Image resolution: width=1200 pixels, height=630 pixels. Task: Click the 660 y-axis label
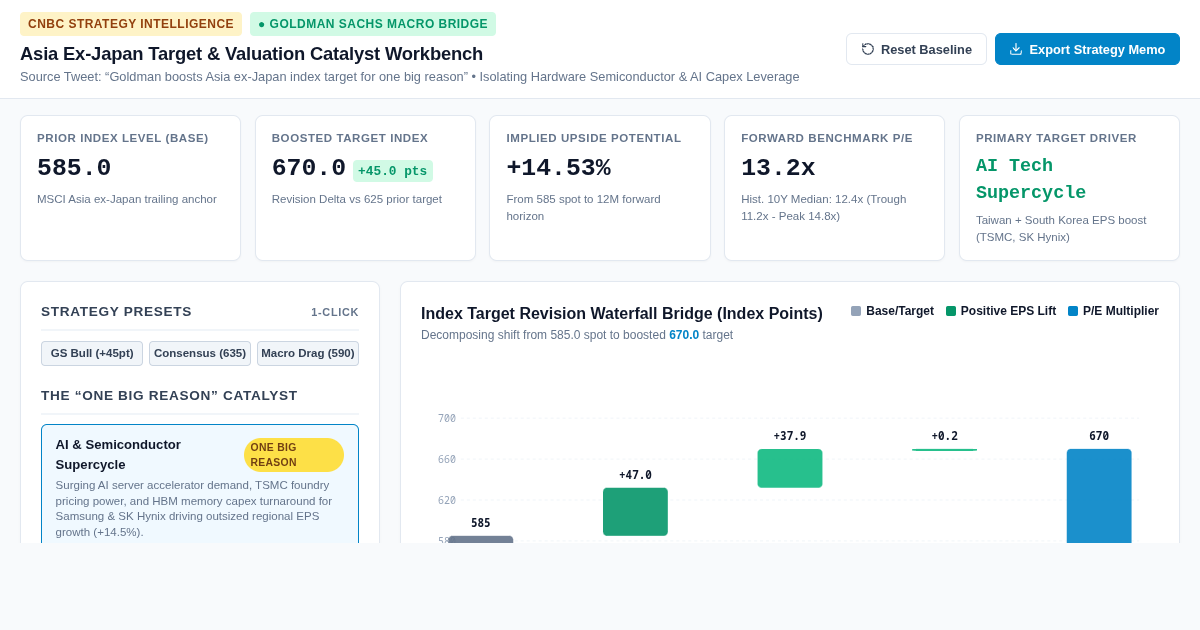446,460
